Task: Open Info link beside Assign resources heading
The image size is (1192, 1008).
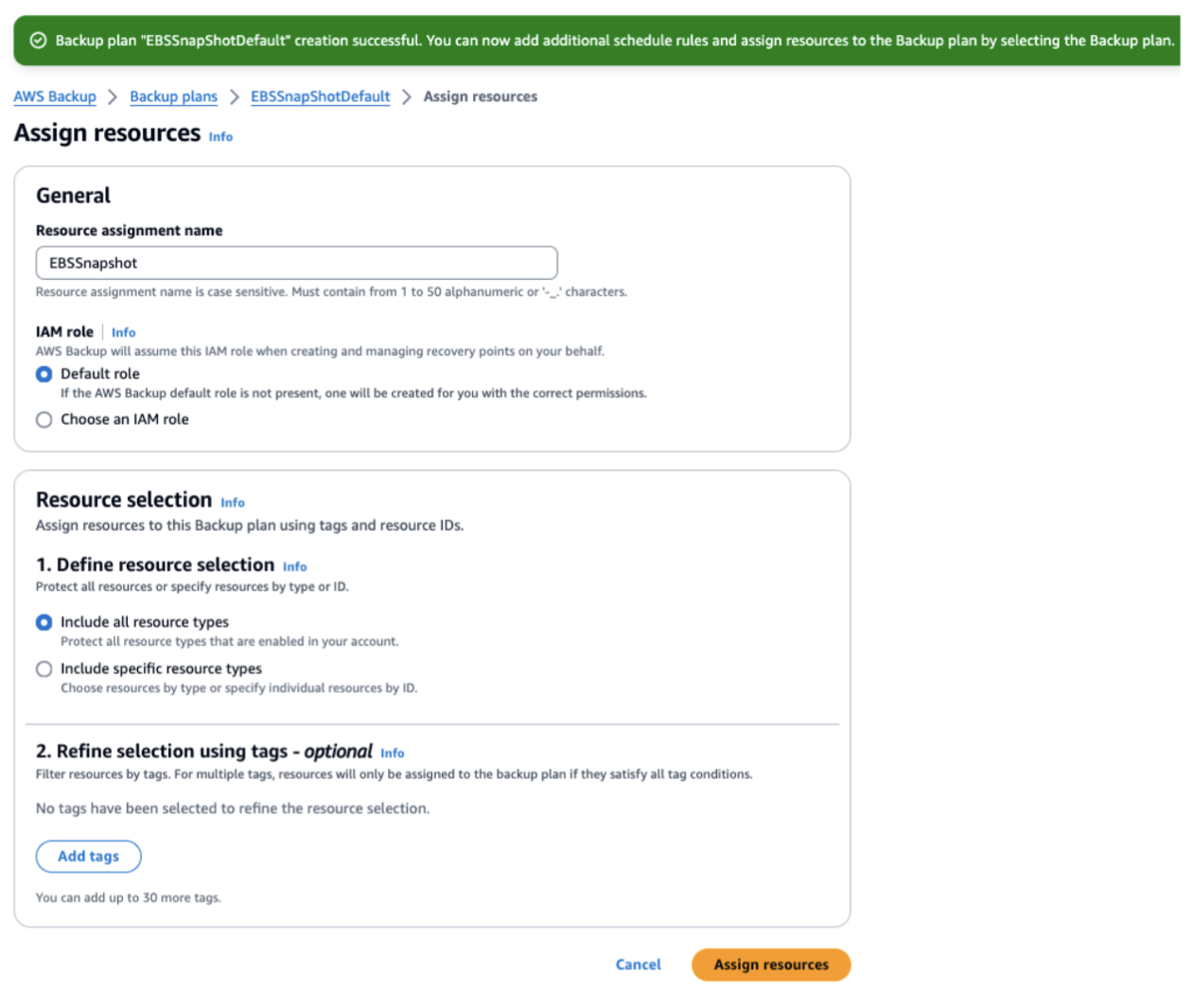Action: [220, 137]
